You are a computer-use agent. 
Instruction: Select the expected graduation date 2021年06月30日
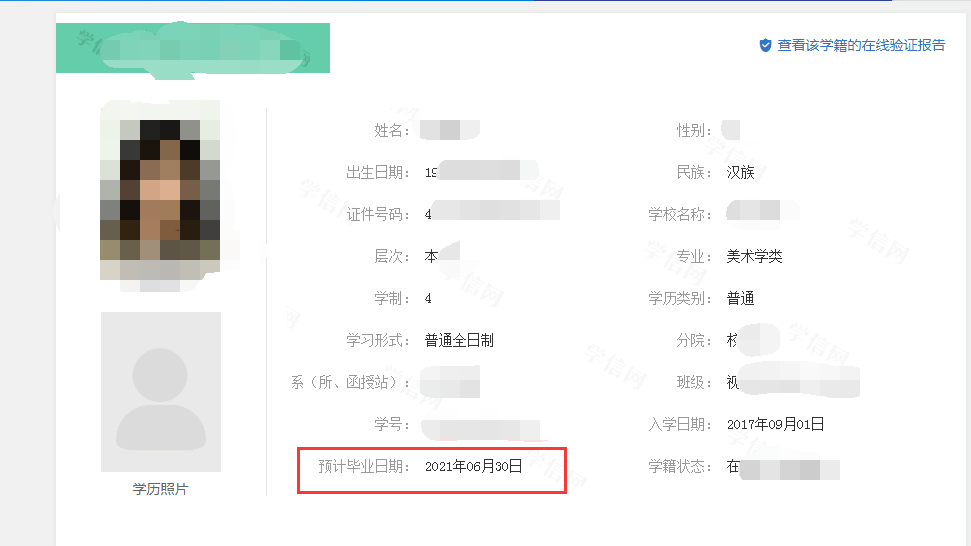[473, 466]
